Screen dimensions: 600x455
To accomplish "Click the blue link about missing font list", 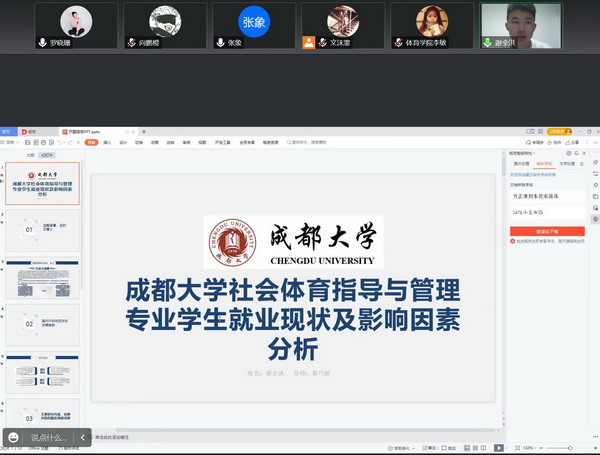I will pyautogui.click(x=533, y=174).
